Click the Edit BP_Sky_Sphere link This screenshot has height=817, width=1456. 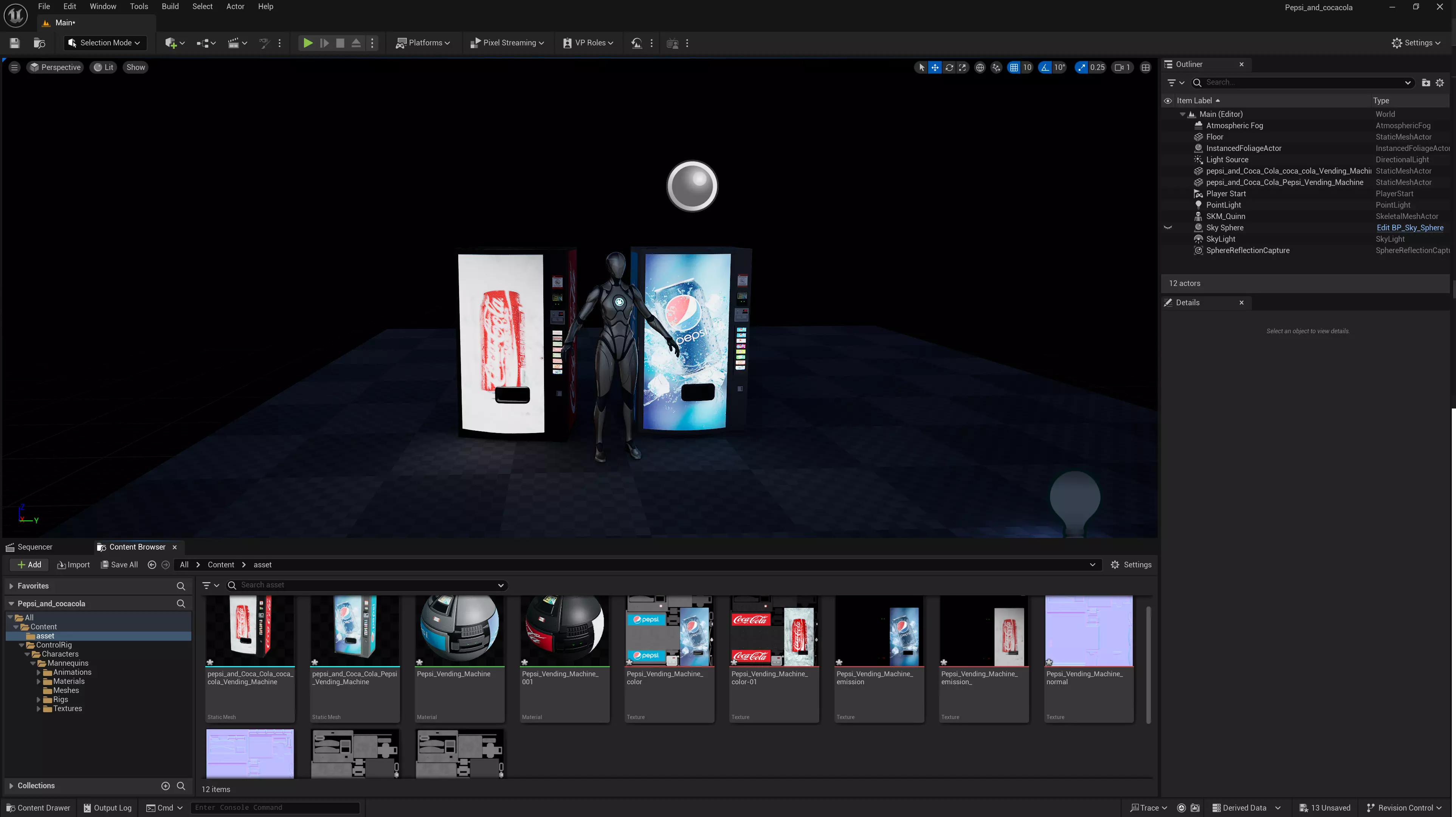coord(1409,228)
